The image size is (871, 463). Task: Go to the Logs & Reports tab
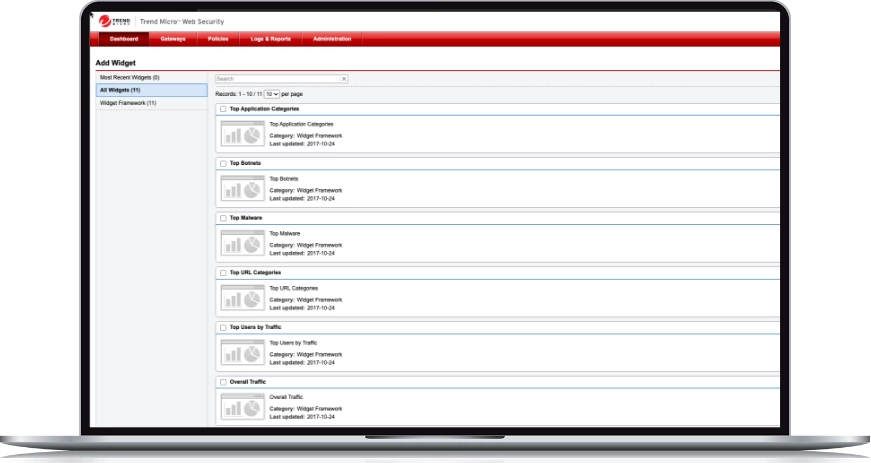point(270,39)
